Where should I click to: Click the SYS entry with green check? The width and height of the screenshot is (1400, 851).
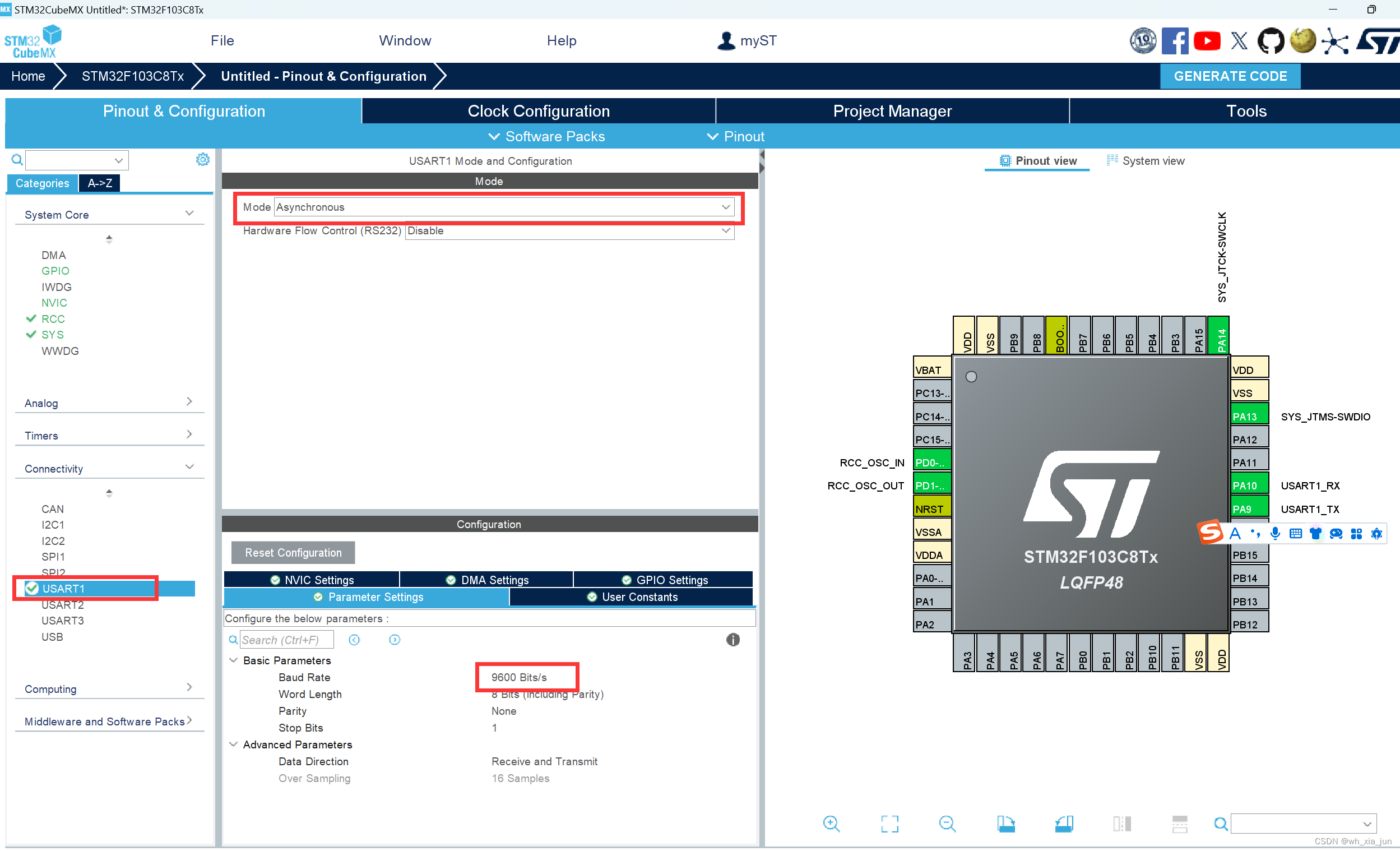coord(52,335)
